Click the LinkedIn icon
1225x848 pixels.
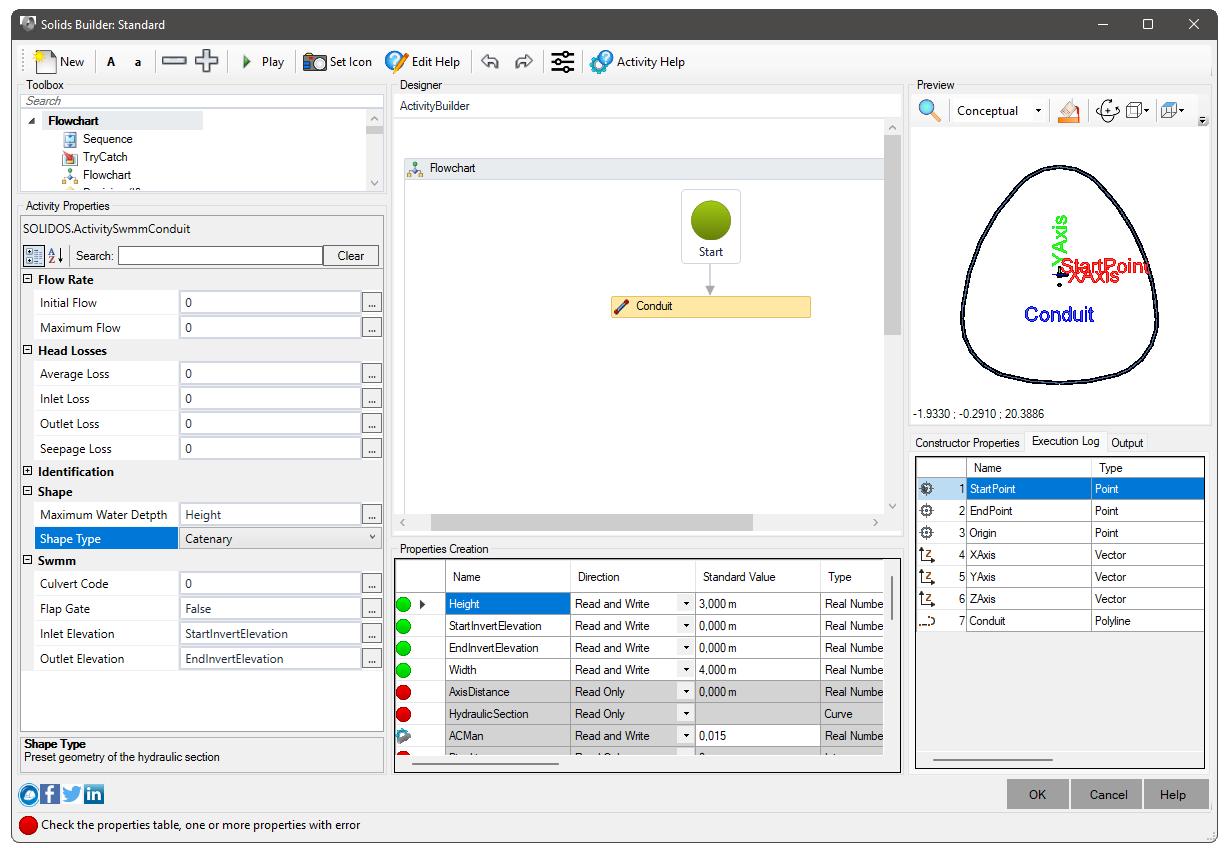94,795
